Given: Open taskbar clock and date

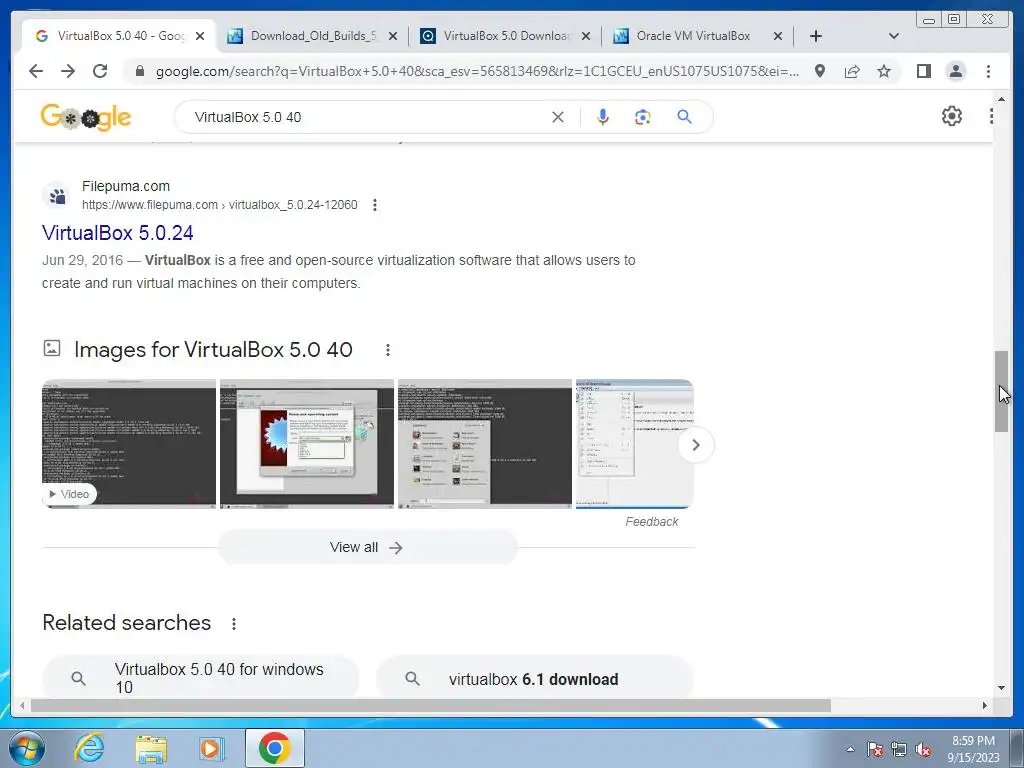Looking at the screenshot, I should [x=973, y=749].
